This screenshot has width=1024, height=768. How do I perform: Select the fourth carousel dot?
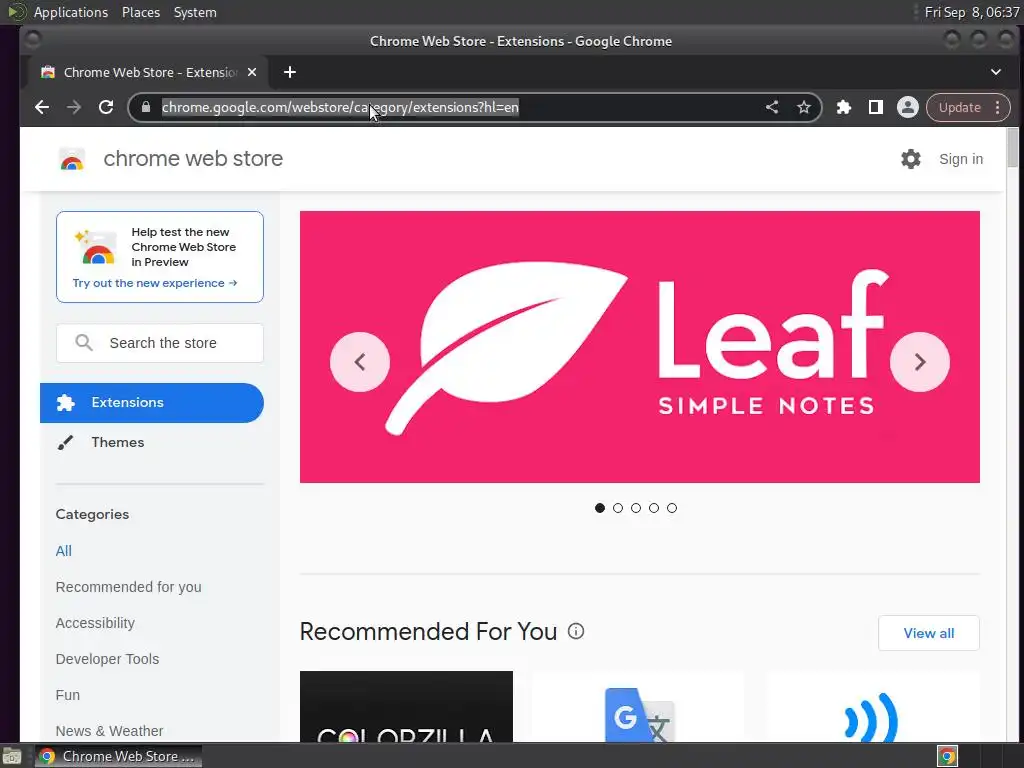(x=654, y=508)
